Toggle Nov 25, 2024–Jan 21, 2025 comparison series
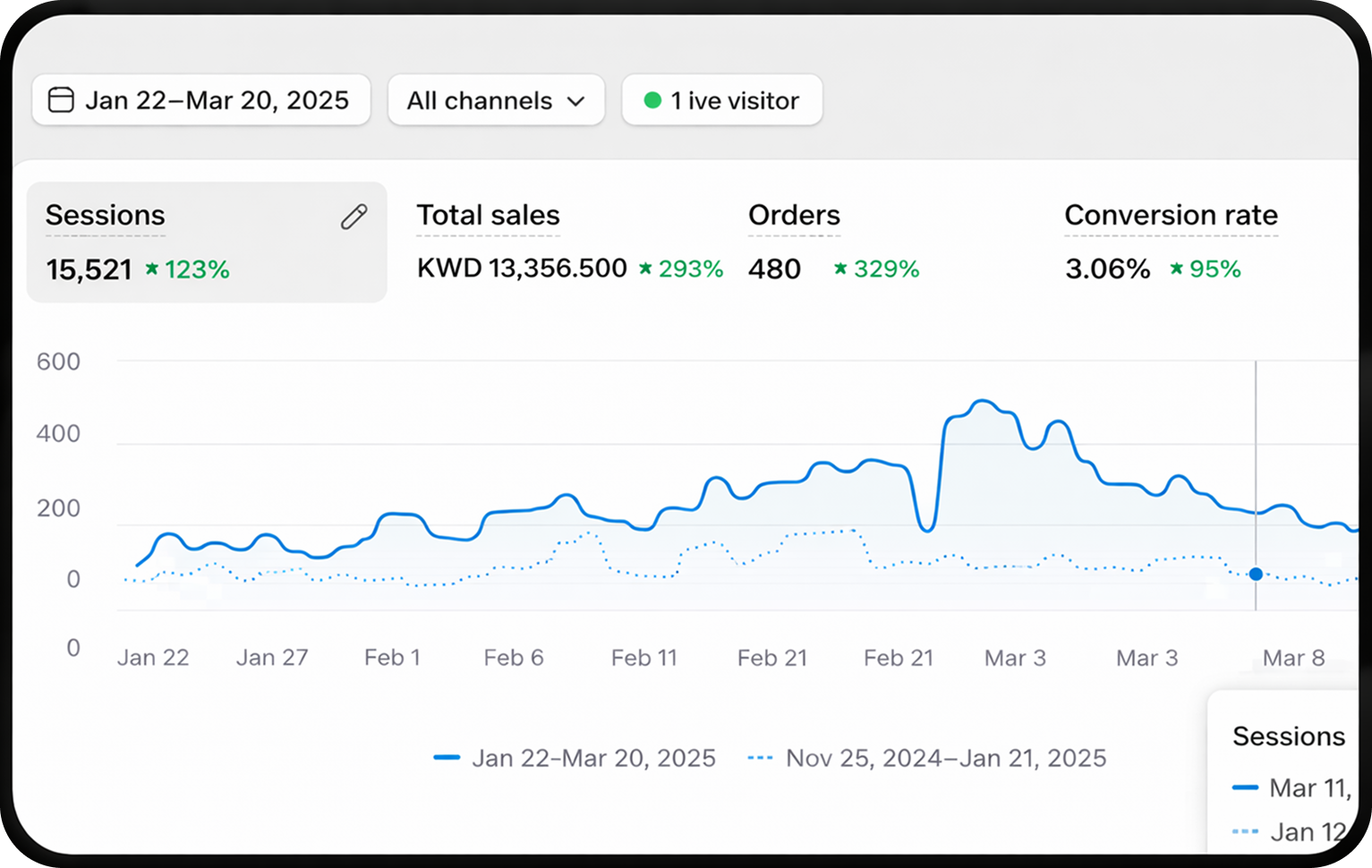This screenshot has width=1372, height=868. pyautogui.click(x=945, y=758)
